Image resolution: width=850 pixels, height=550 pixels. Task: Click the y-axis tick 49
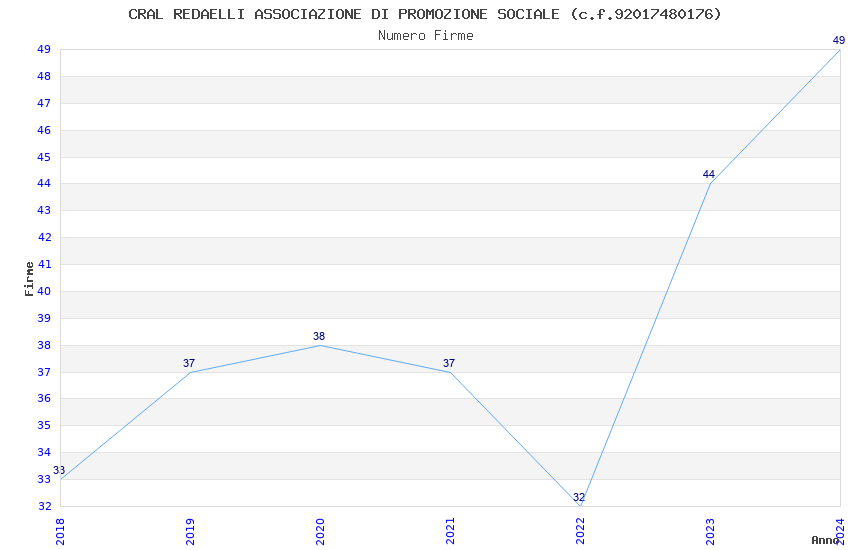[44, 50]
